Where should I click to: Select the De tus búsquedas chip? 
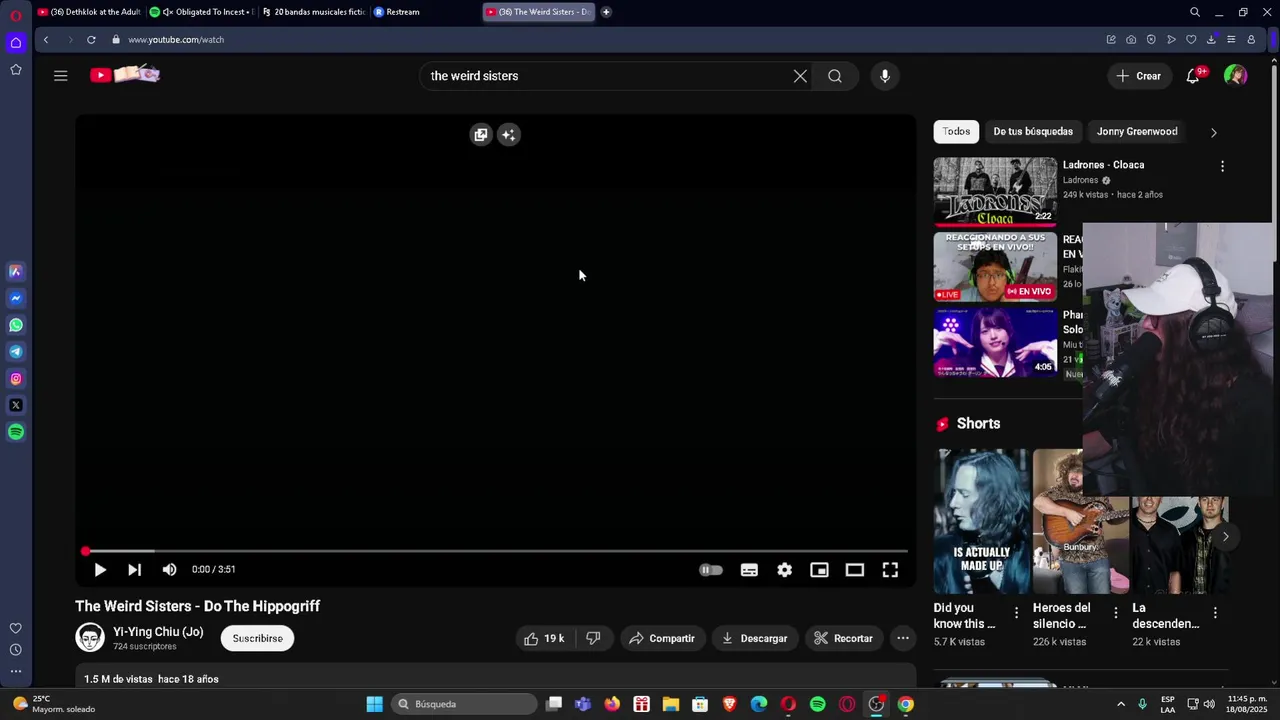(x=1033, y=132)
